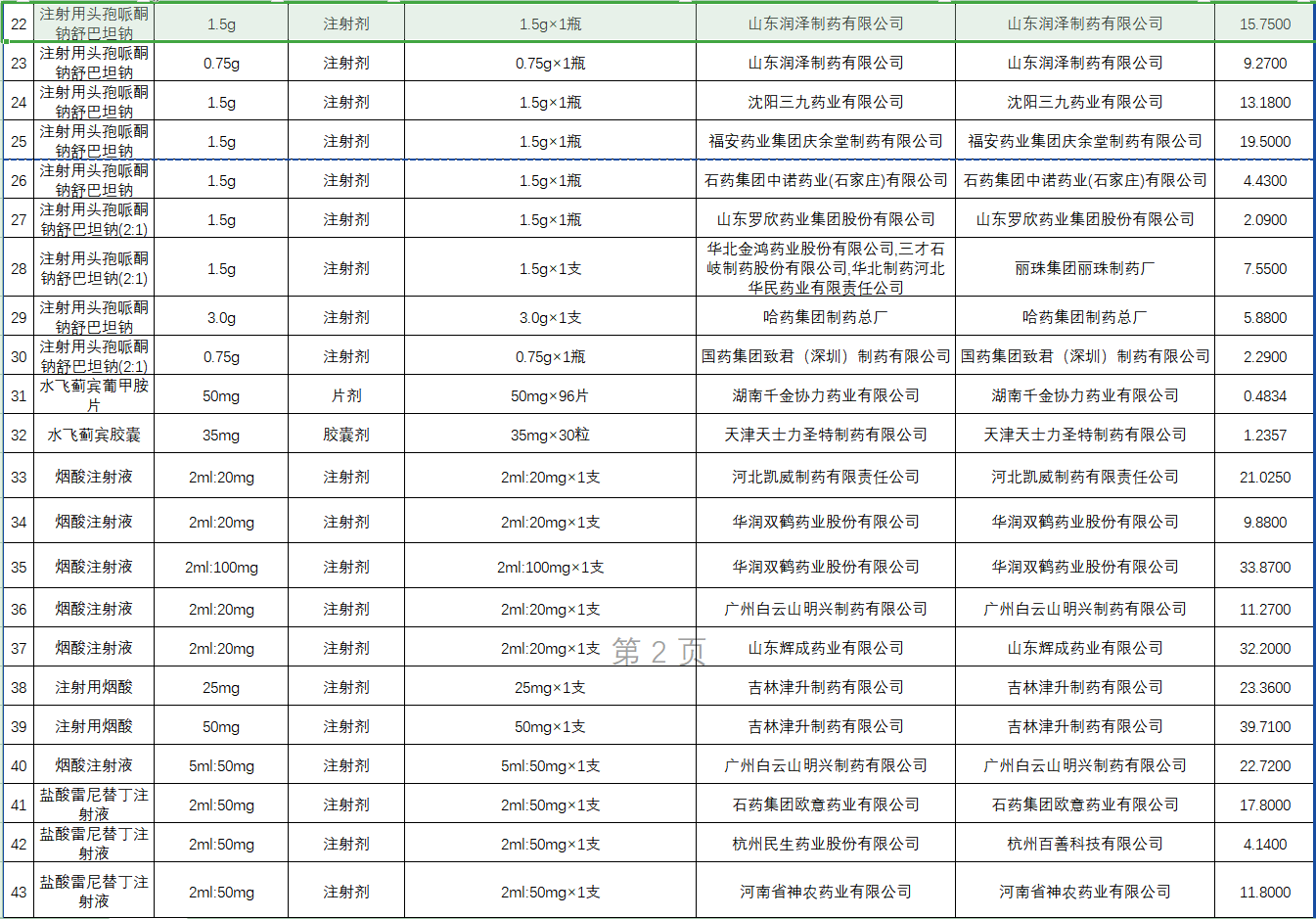Select the 11.2700 price cell
The width and height of the screenshot is (1316, 919).
tap(1264, 609)
